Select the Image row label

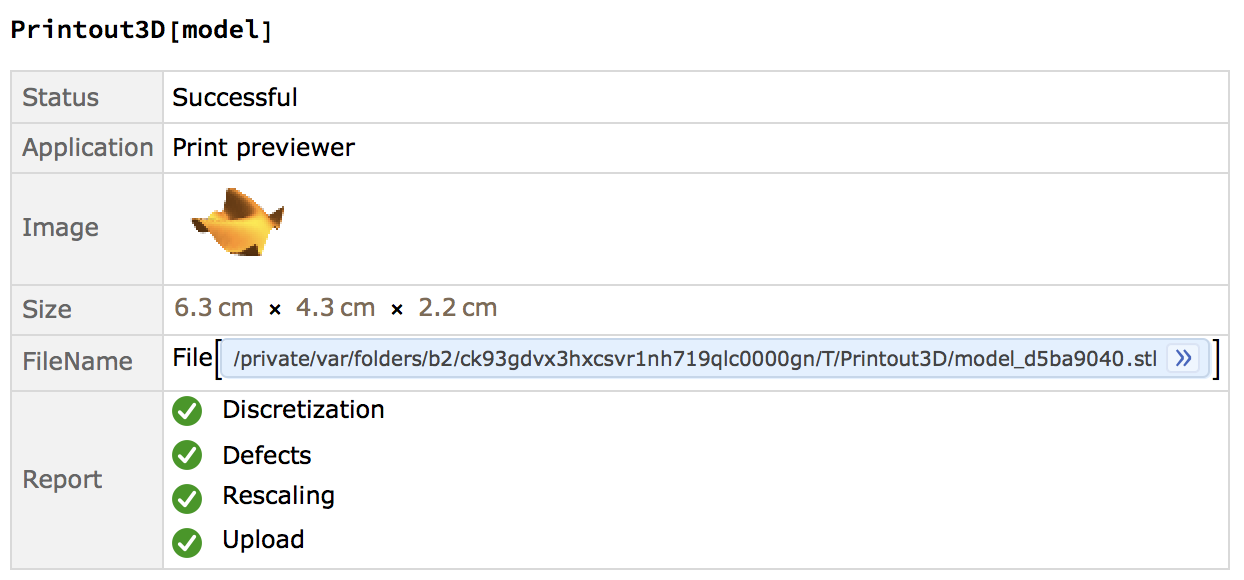[60, 228]
